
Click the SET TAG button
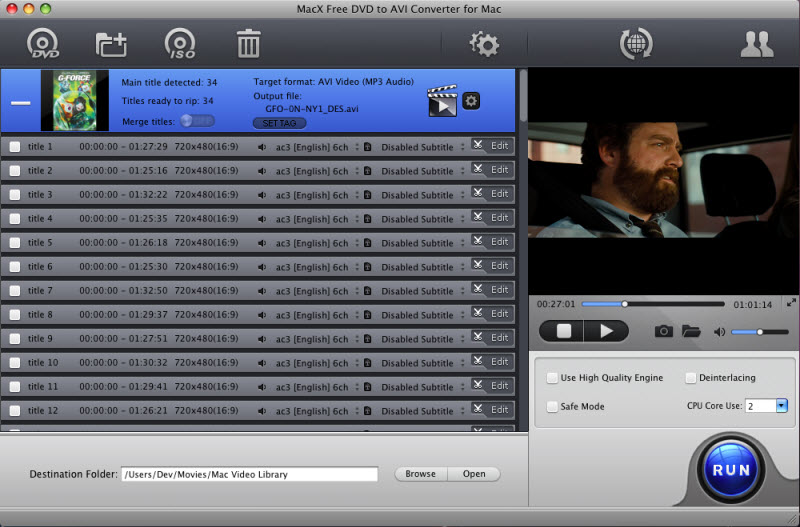pos(280,123)
